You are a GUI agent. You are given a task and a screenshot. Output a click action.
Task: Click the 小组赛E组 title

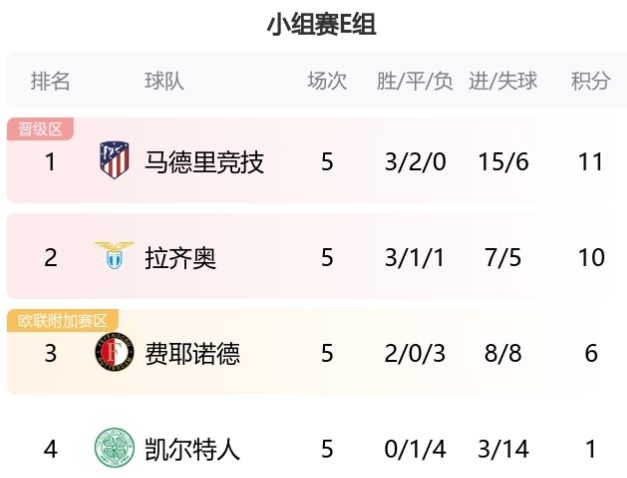(321, 24)
